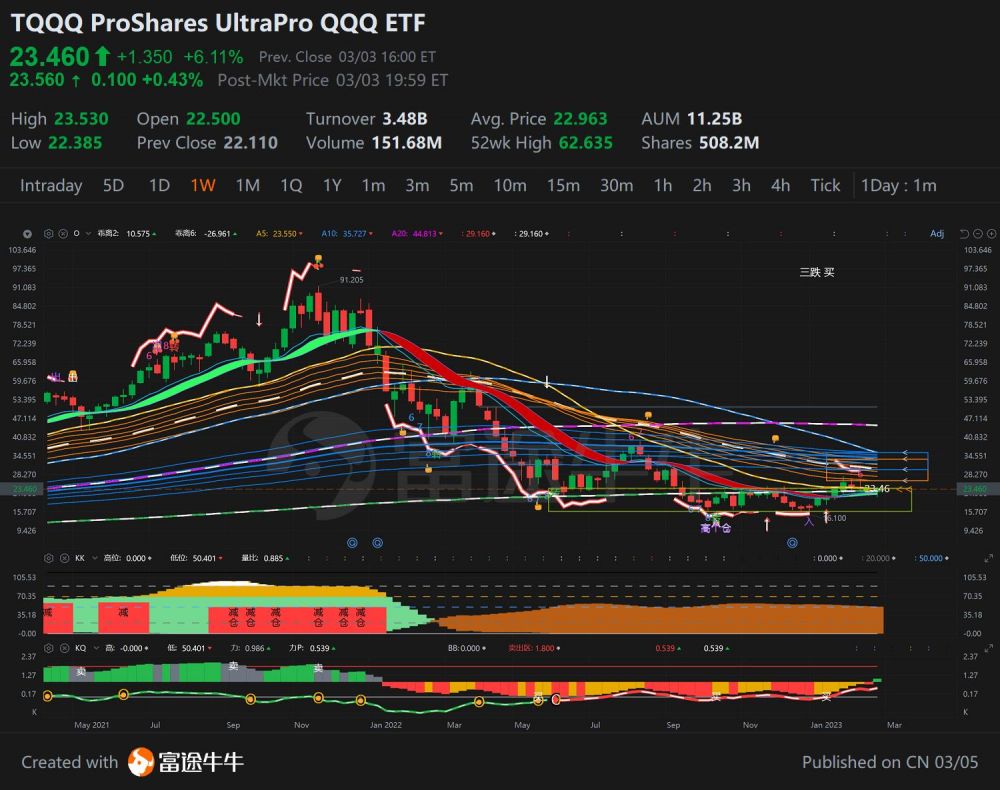Click the Volume 151.68M value
The width and height of the screenshot is (1000, 790).
point(407,143)
